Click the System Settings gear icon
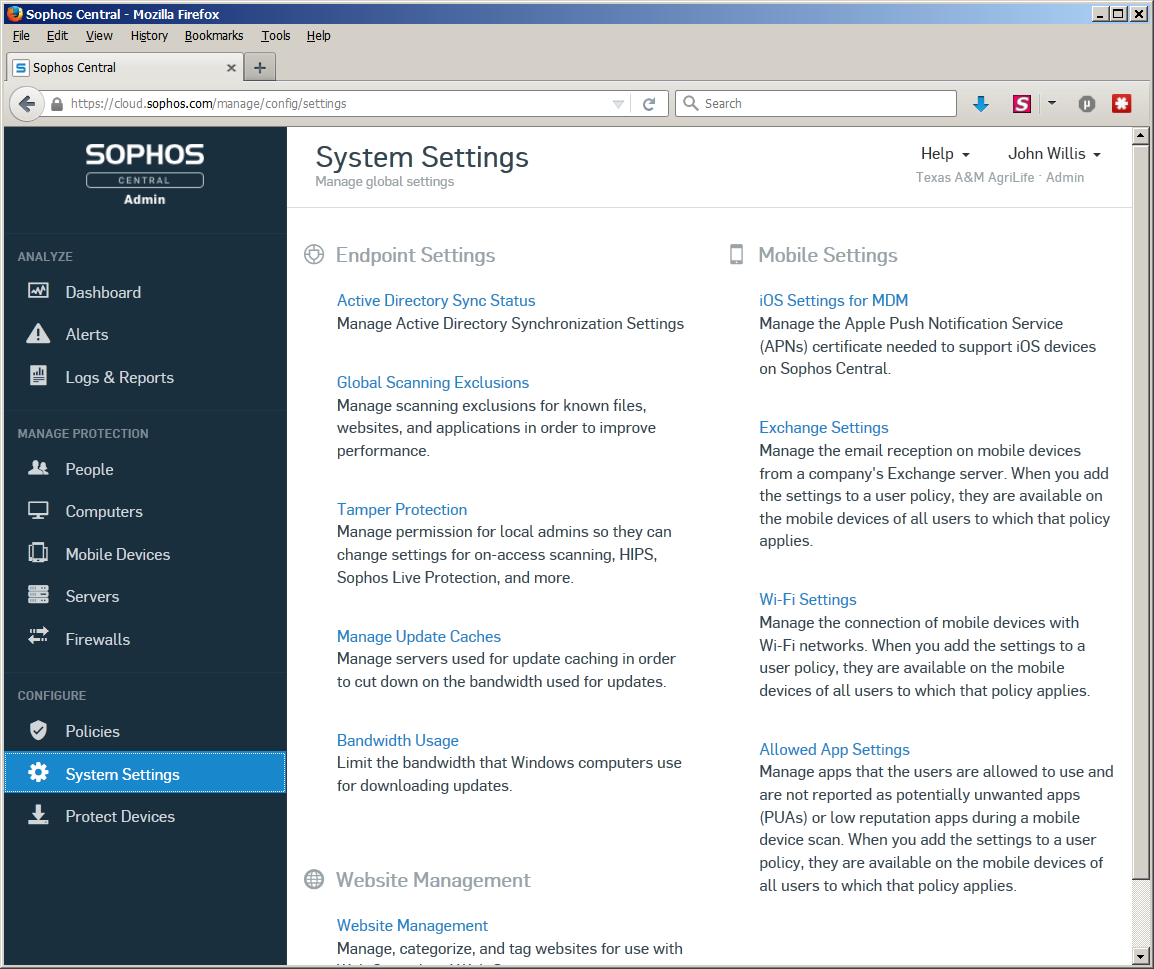Image resolution: width=1154 pixels, height=969 pixels. click(38, 773)
